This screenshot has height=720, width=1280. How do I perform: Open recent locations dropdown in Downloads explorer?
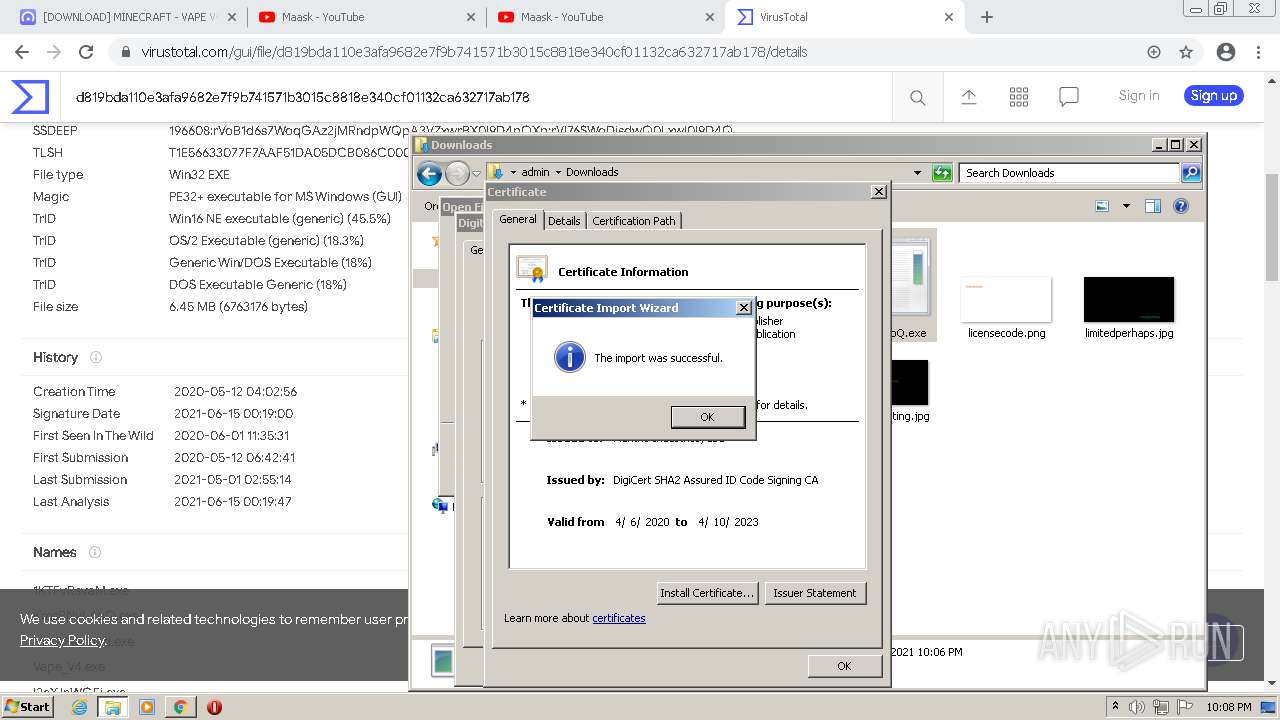477,174
